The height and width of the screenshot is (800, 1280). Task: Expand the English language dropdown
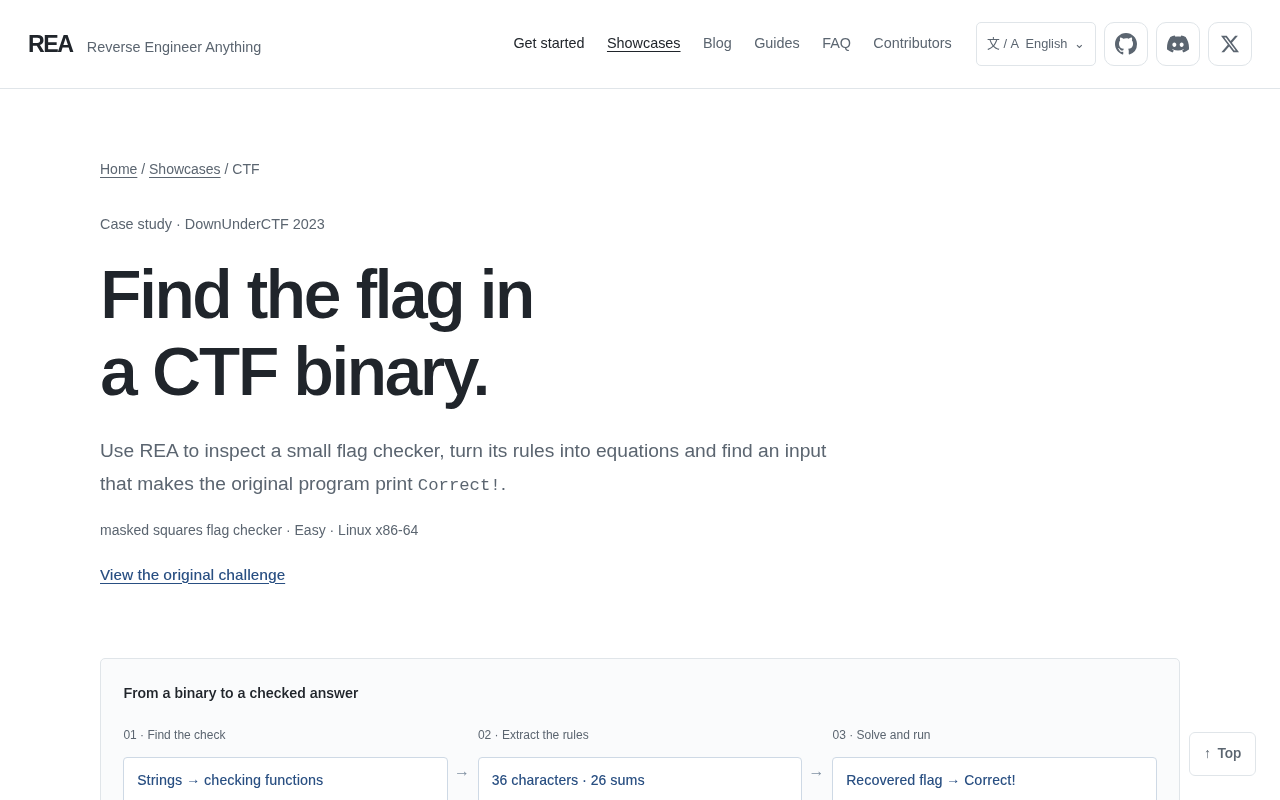click(x=1036, y=44)
